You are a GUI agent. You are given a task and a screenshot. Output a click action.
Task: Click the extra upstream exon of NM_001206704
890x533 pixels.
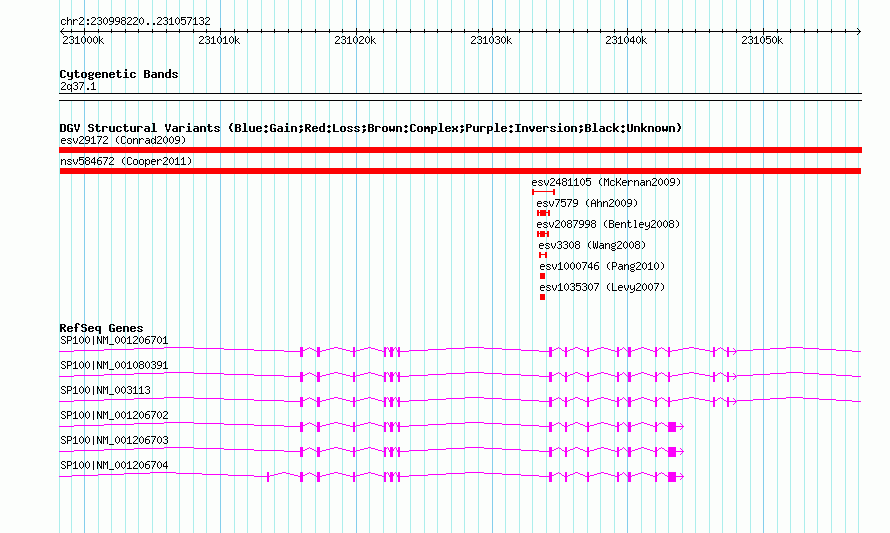click(268, 477)
